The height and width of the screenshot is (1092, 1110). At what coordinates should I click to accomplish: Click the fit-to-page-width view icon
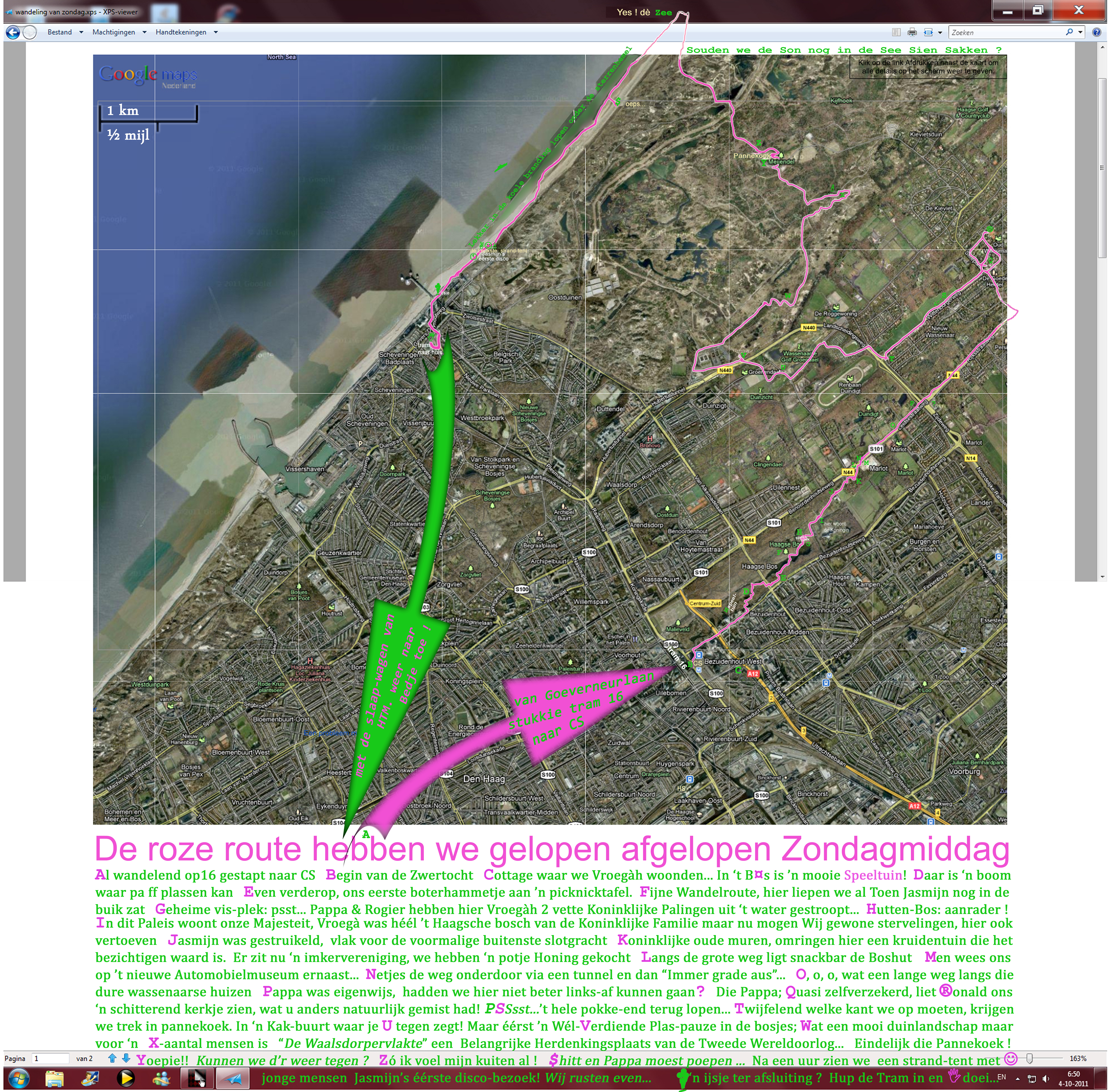coord(928,33)
